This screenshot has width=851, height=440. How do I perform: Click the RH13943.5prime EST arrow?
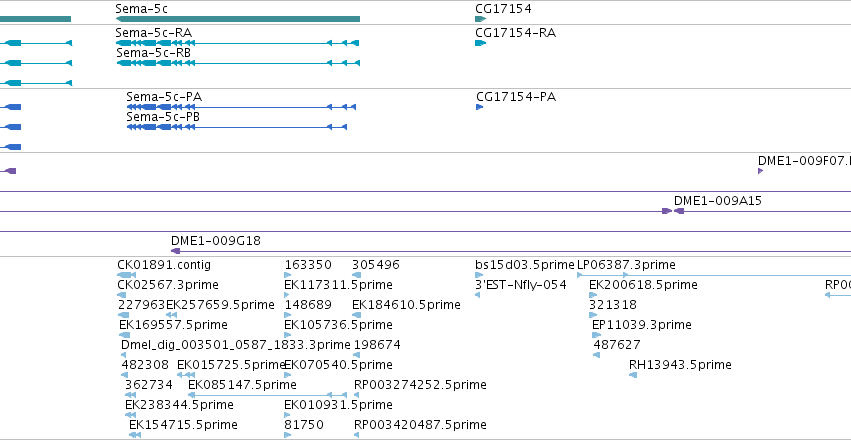point(633,375)
